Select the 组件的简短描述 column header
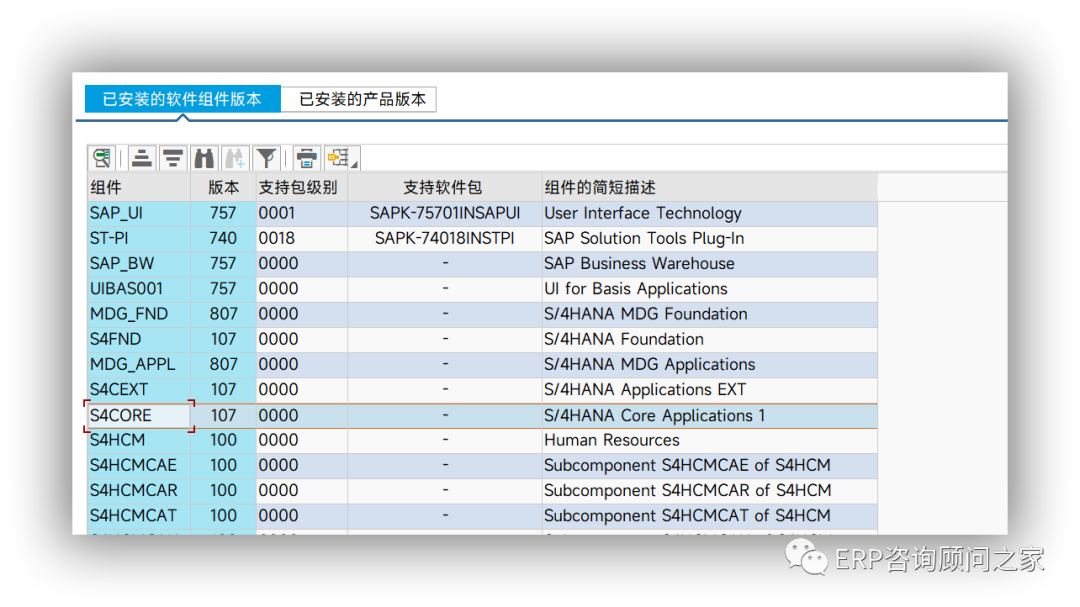This screenshot has height=607, width=1080. click(709, 187)
